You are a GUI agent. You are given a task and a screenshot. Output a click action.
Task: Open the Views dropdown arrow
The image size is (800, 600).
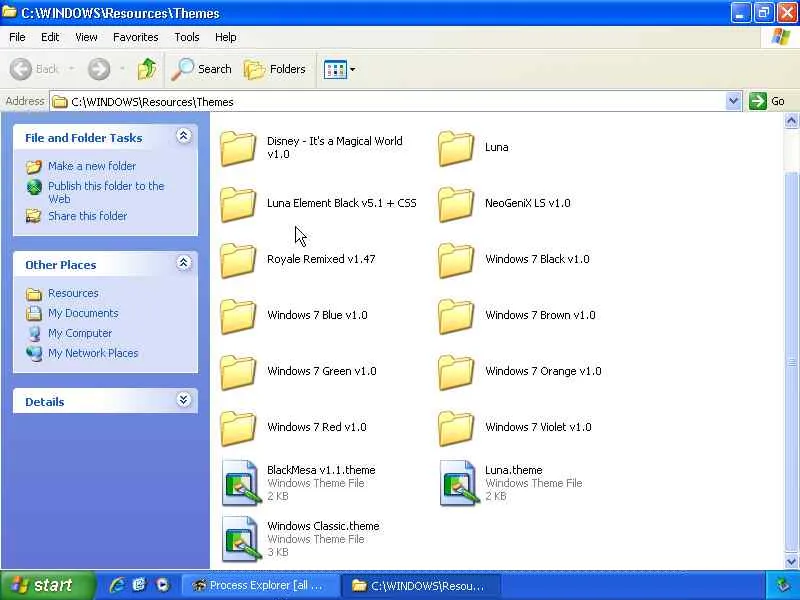point(353,69)
